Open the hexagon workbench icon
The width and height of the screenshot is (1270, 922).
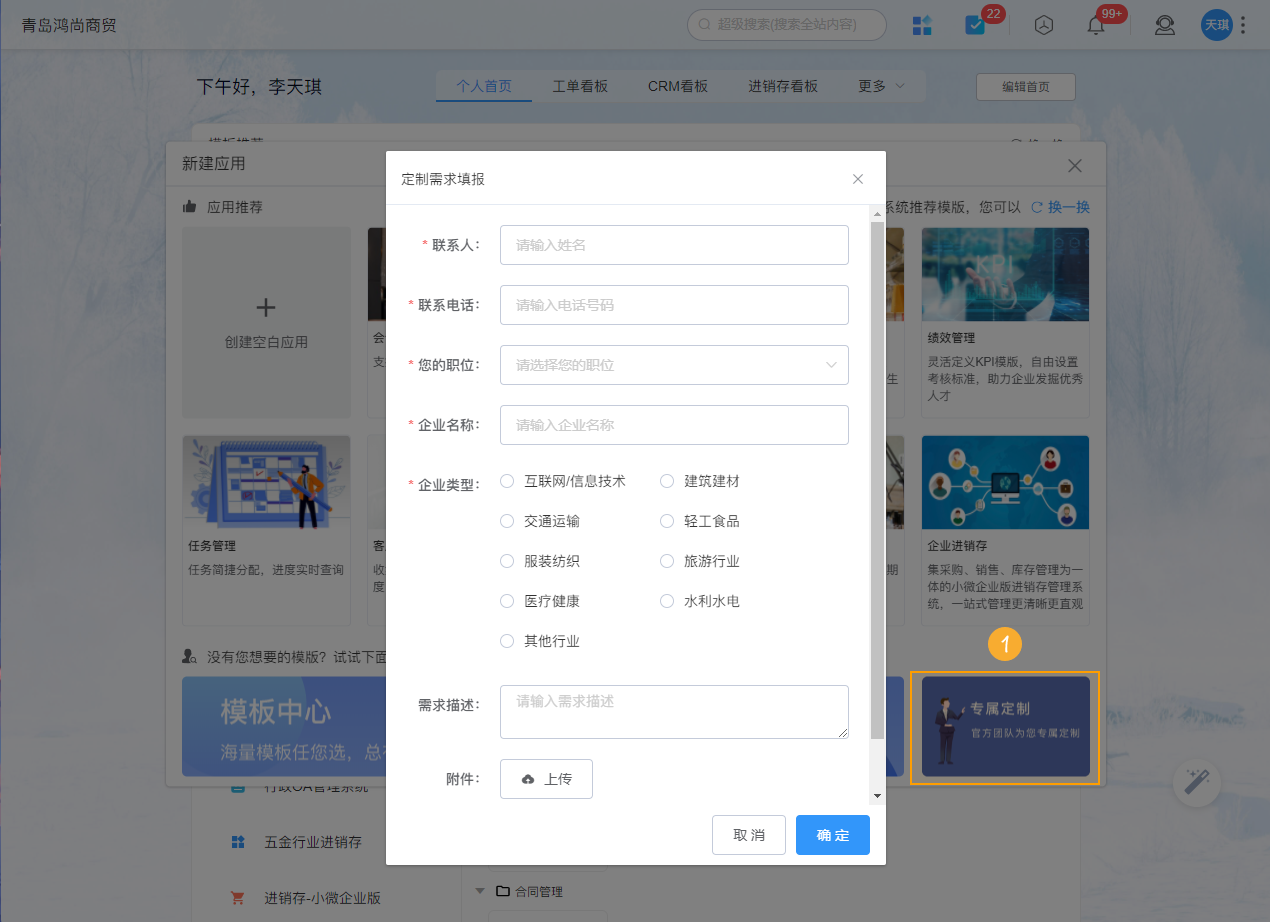tap(1043, 25)
